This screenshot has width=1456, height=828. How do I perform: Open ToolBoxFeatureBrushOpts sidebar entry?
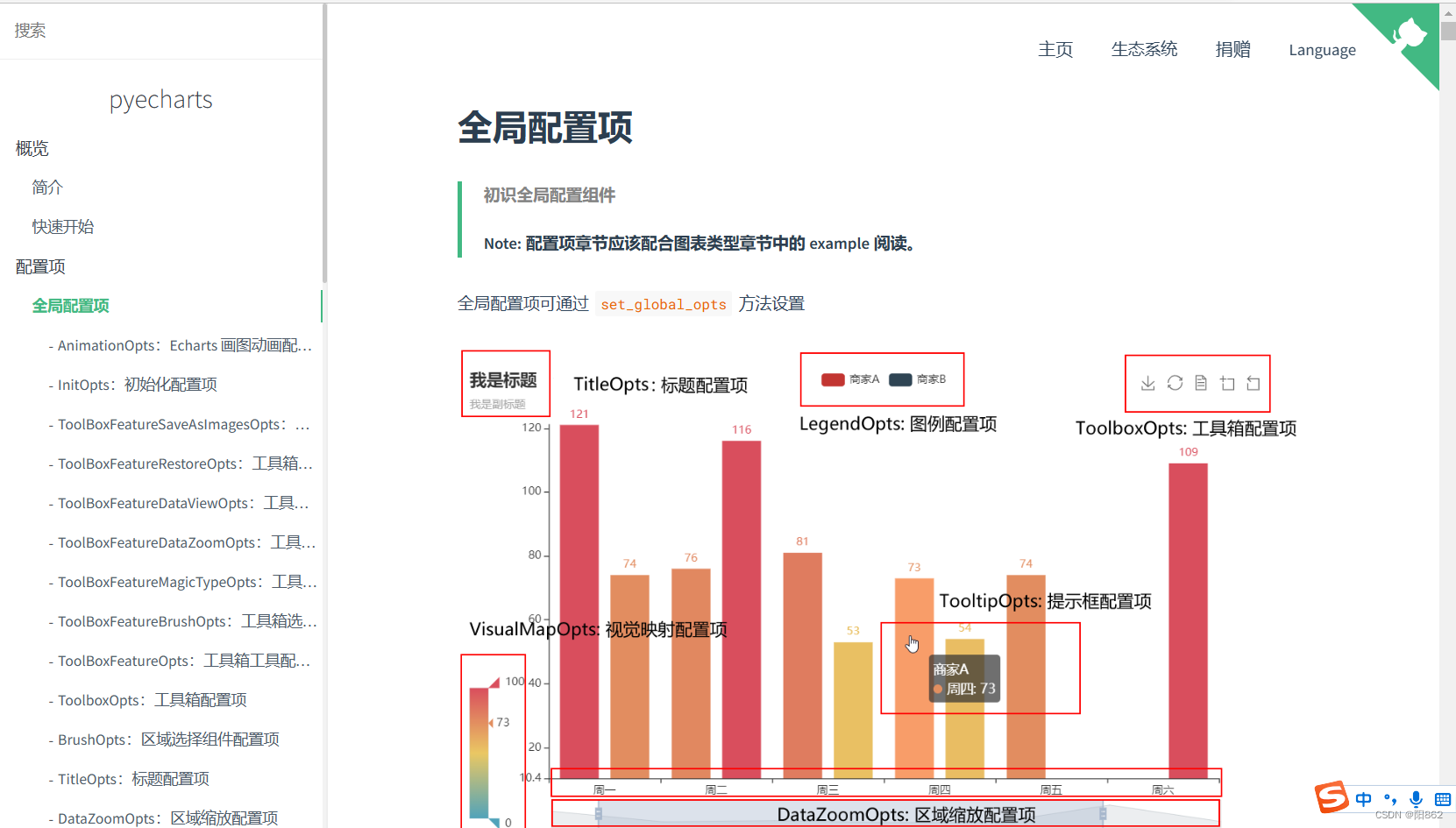click(182, 621)
